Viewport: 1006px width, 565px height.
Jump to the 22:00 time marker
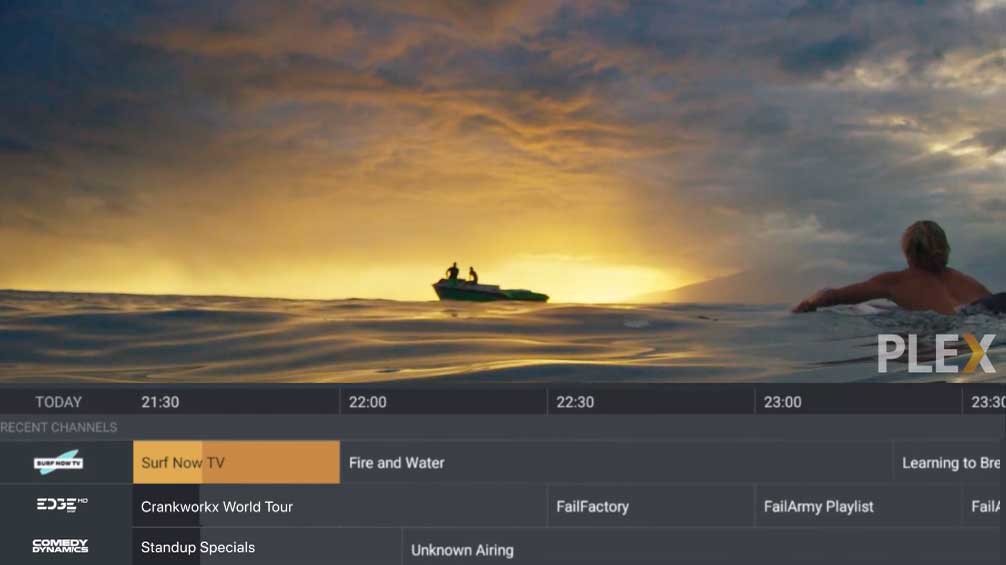pos(368,402)
